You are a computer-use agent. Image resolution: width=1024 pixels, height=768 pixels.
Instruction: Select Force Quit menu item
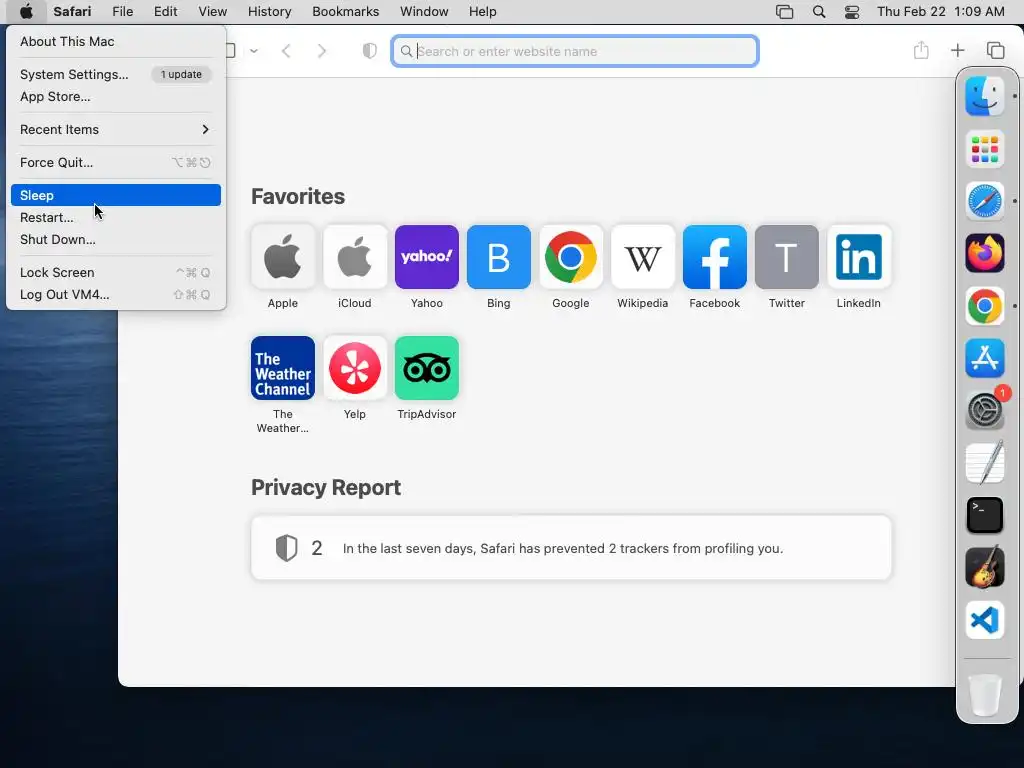pyautogui.click(x=116, y=163)
